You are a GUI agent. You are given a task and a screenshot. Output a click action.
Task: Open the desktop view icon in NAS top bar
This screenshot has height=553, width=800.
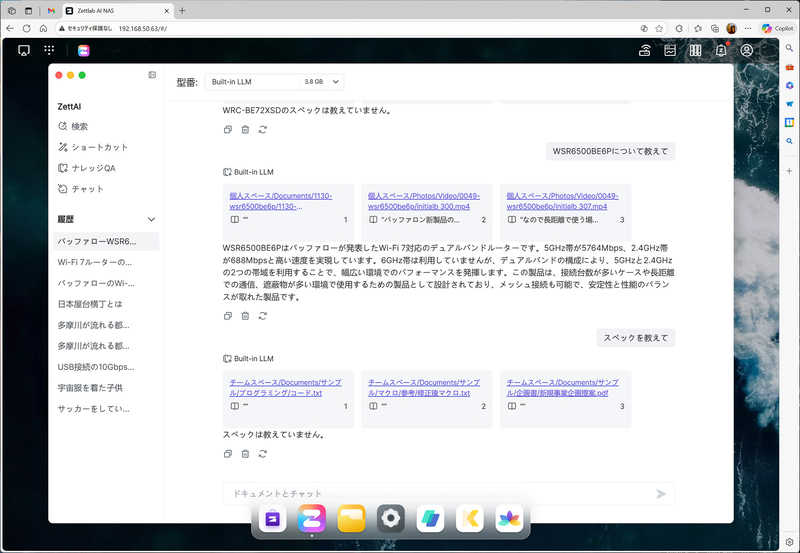click(x=23, y=51)
